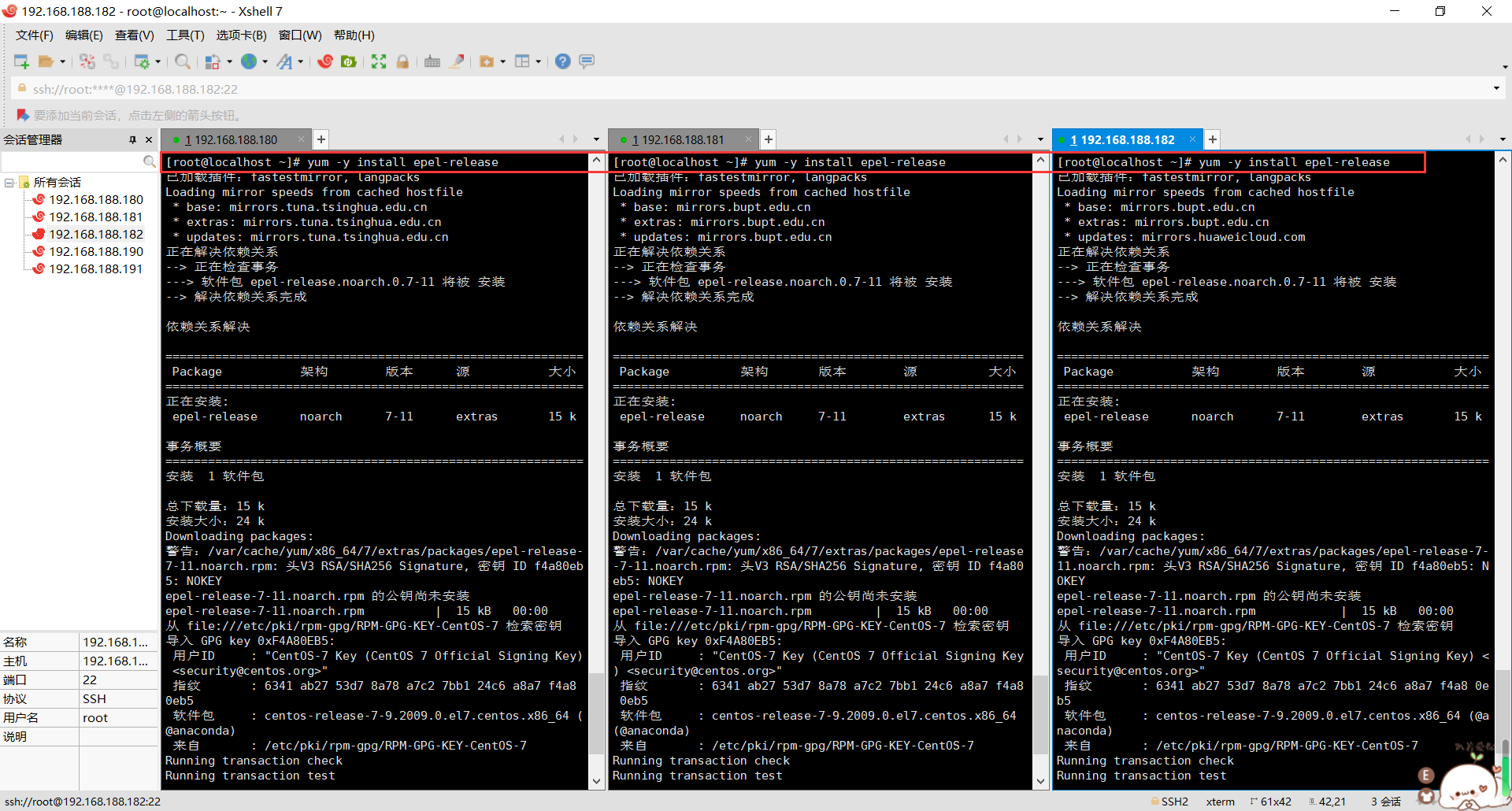Close the 192.168.188.182 tab
Viewport: 1512px width, 811px height.
point(1192,139)
